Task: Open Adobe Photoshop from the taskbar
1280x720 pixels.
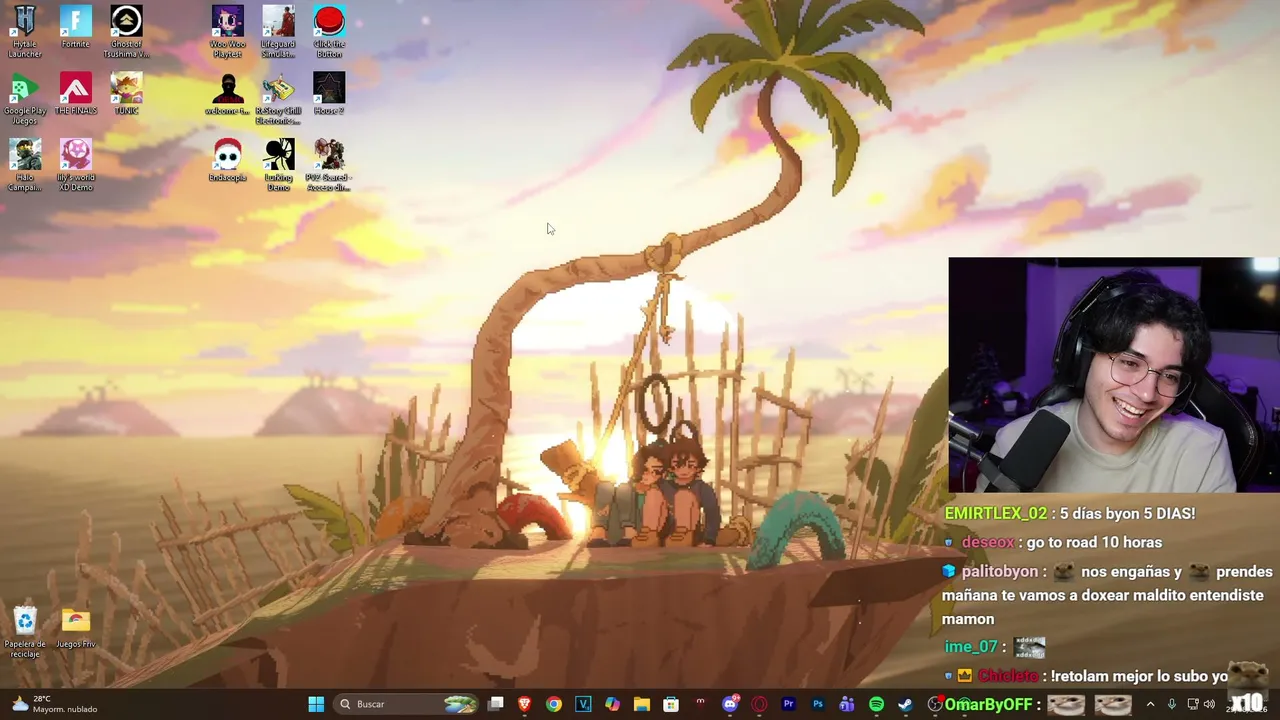Action: tap(818, 704)
